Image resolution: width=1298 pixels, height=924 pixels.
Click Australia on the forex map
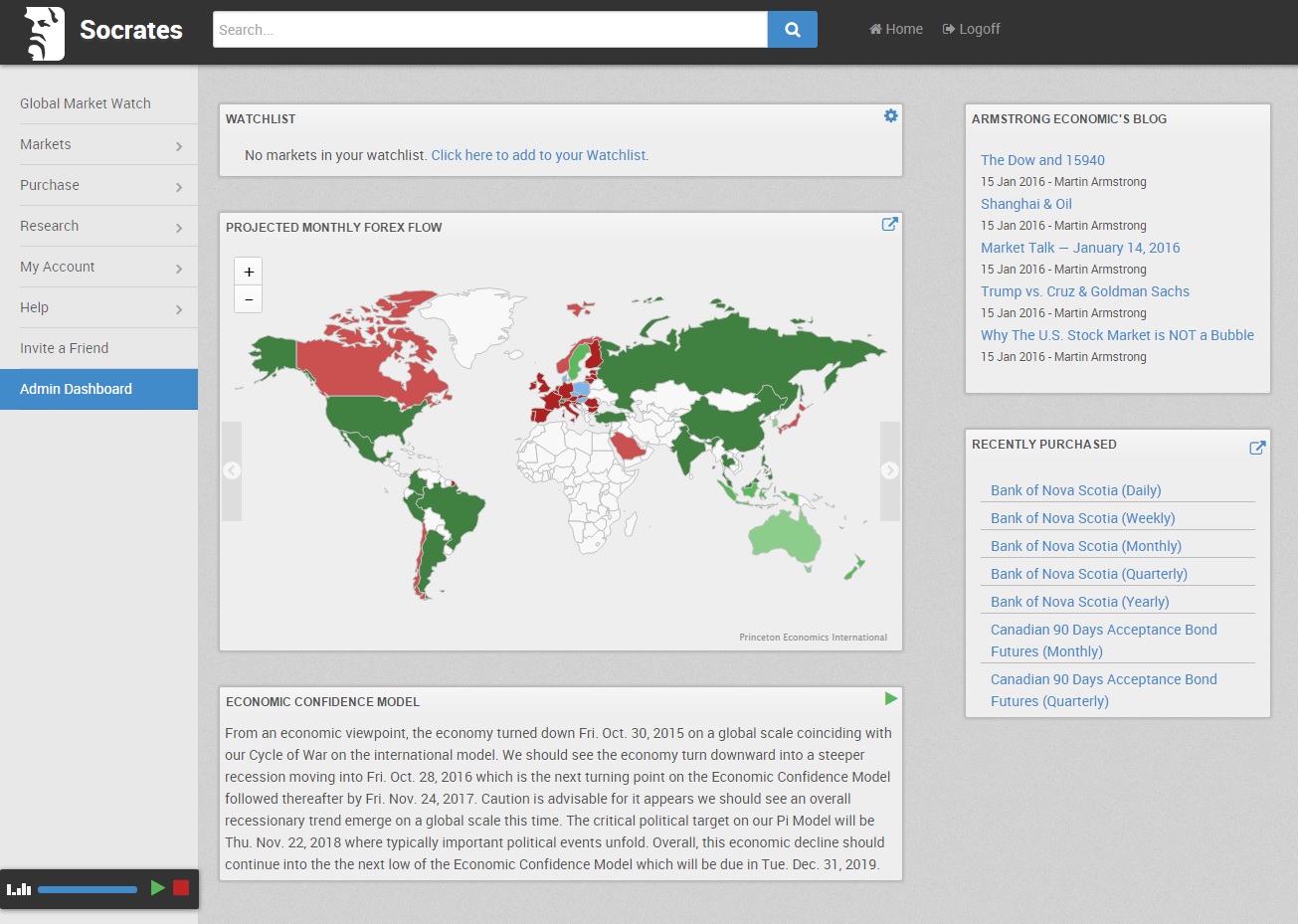pos(786,538)
